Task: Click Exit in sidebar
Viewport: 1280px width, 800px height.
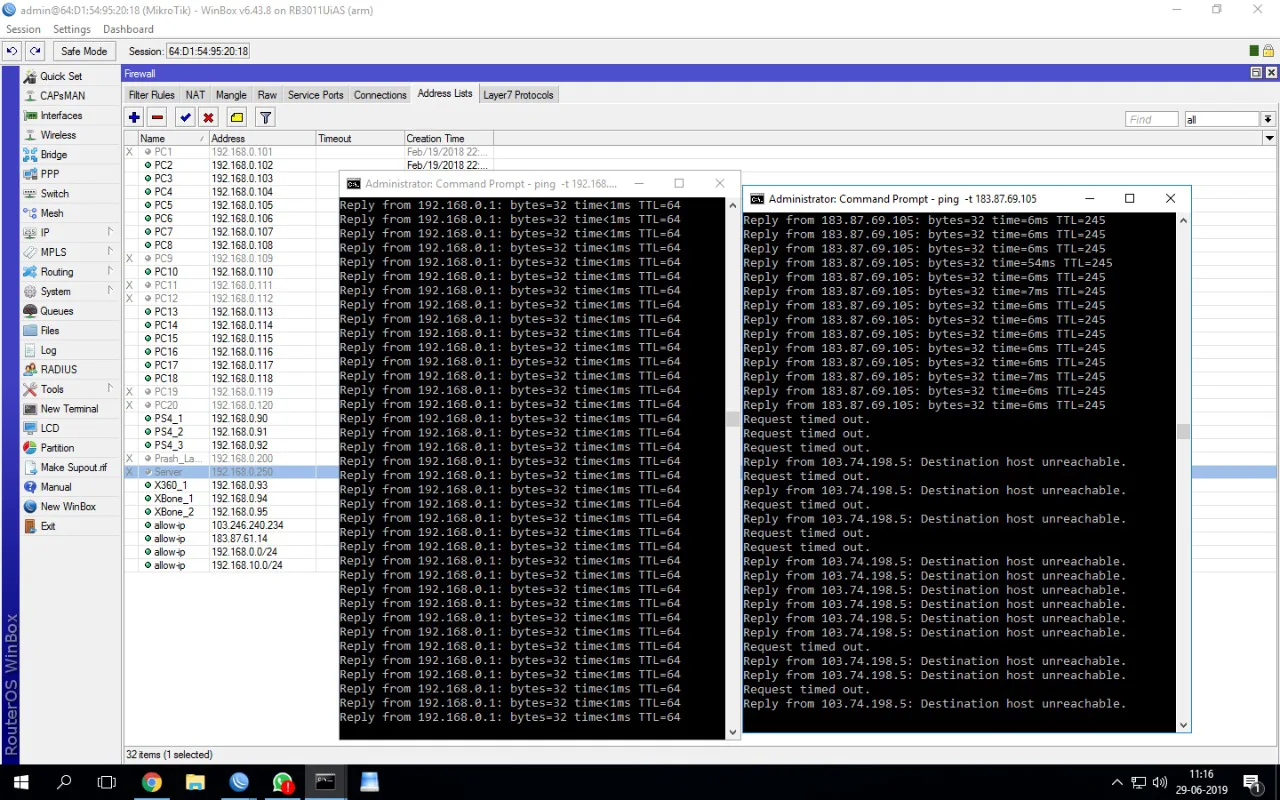Action: (48, 526)
